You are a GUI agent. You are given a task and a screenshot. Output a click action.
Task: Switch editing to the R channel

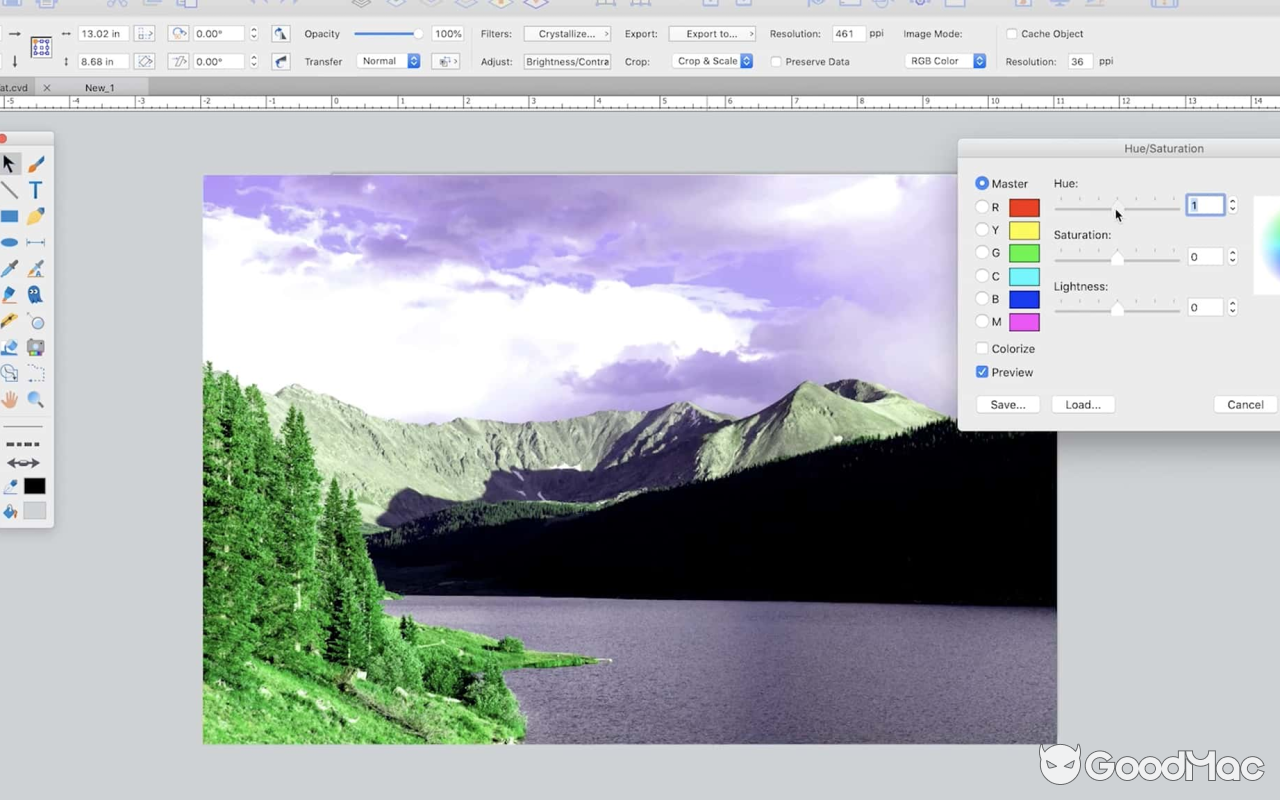pyautogui.click(x=983, y=207)
